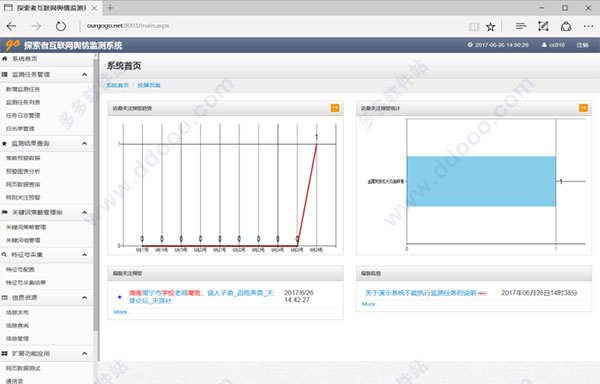Collapse the 监测任务管理 sidebar section
This screenshot has width=600, height=384.
click(x=85, y=74)
